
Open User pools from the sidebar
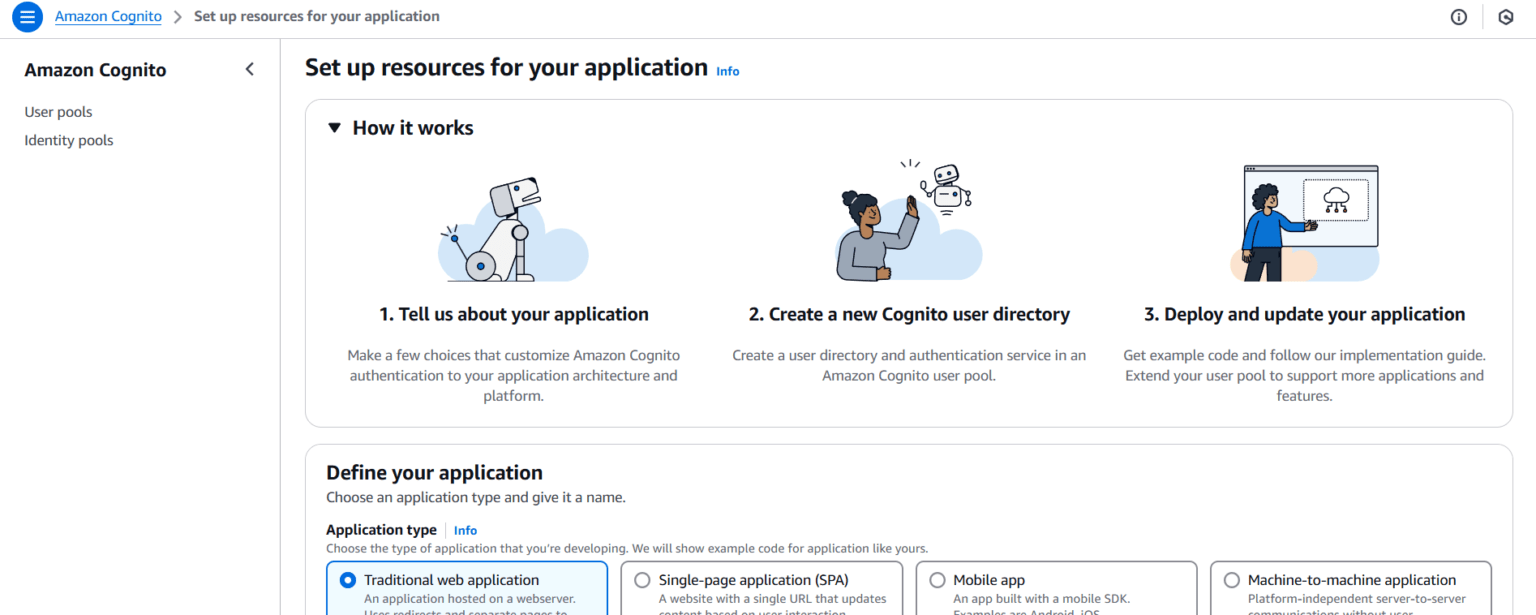tap(58, 111)
